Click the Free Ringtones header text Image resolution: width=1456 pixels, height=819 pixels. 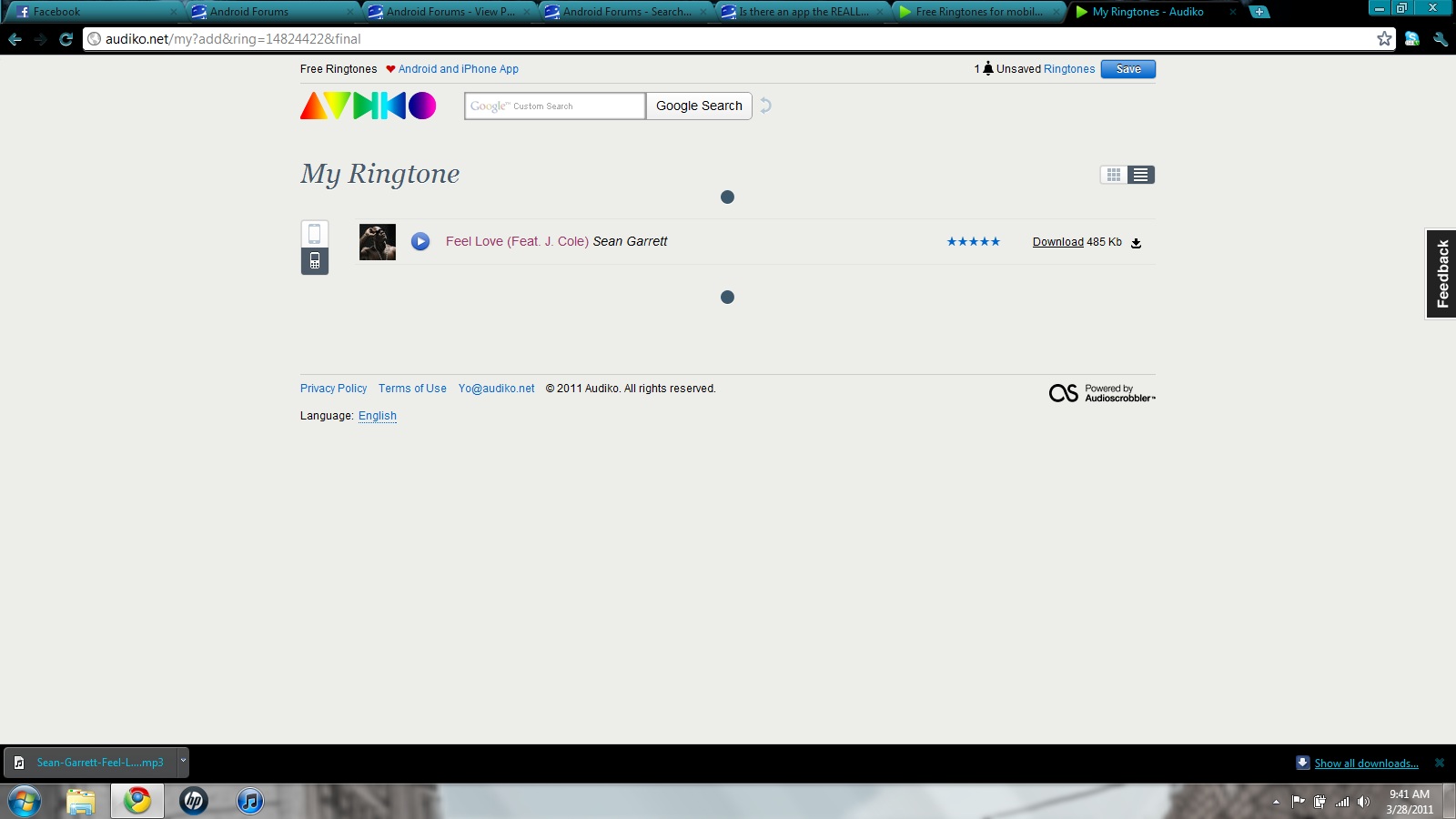[339, 69]
